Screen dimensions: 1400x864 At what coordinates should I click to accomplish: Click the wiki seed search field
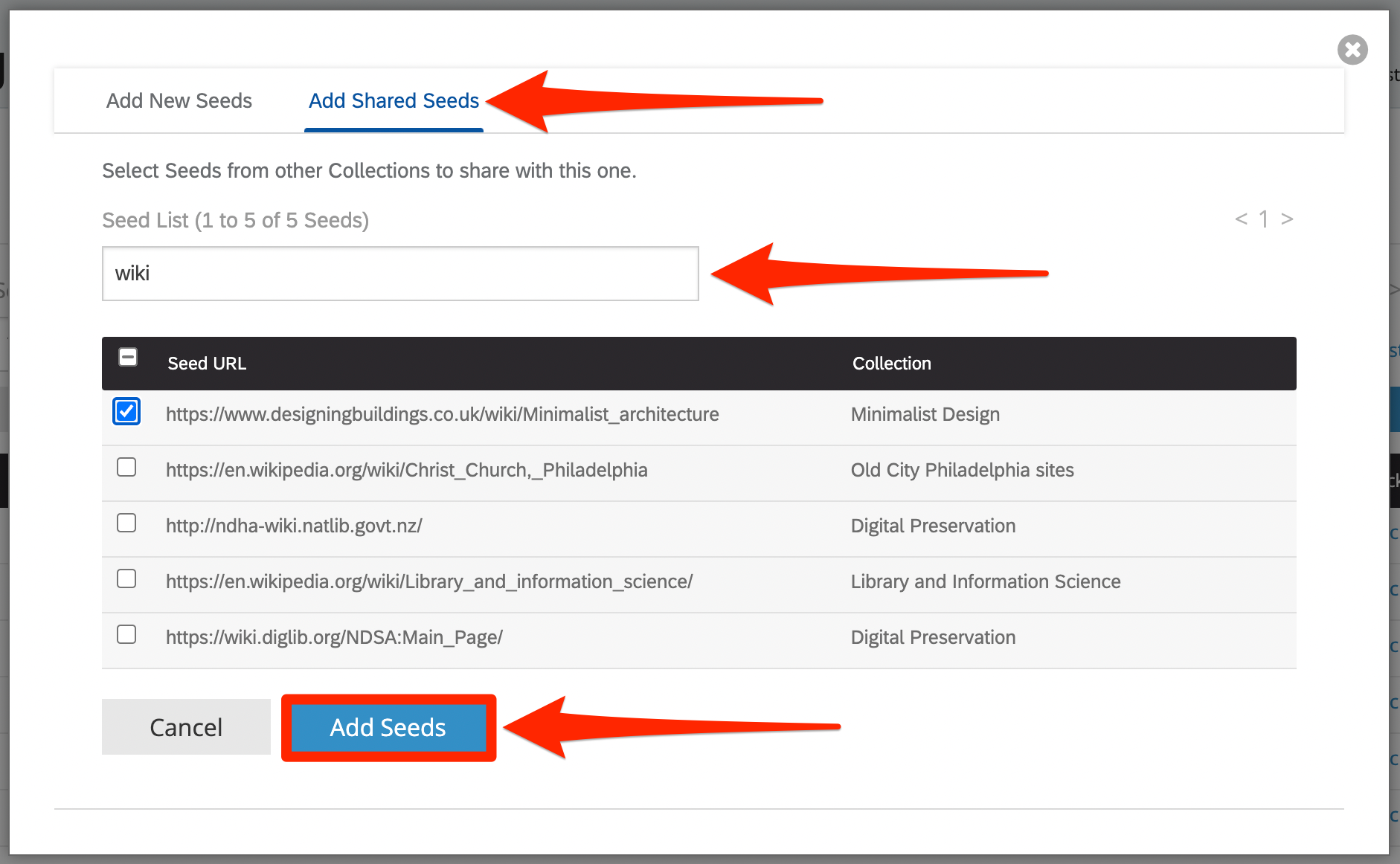pos(399,274)
